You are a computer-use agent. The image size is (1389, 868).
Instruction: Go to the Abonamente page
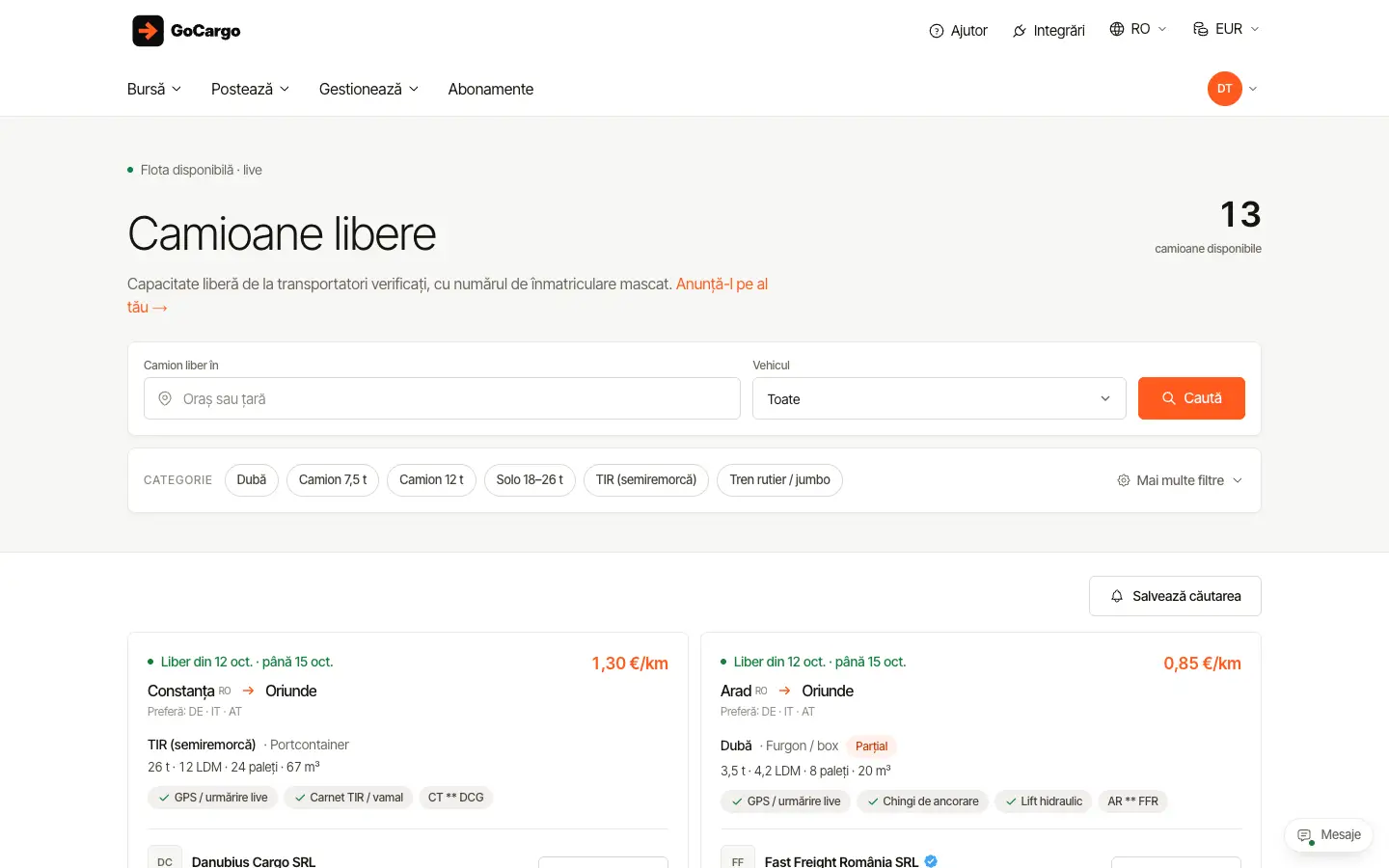[491, 89]
